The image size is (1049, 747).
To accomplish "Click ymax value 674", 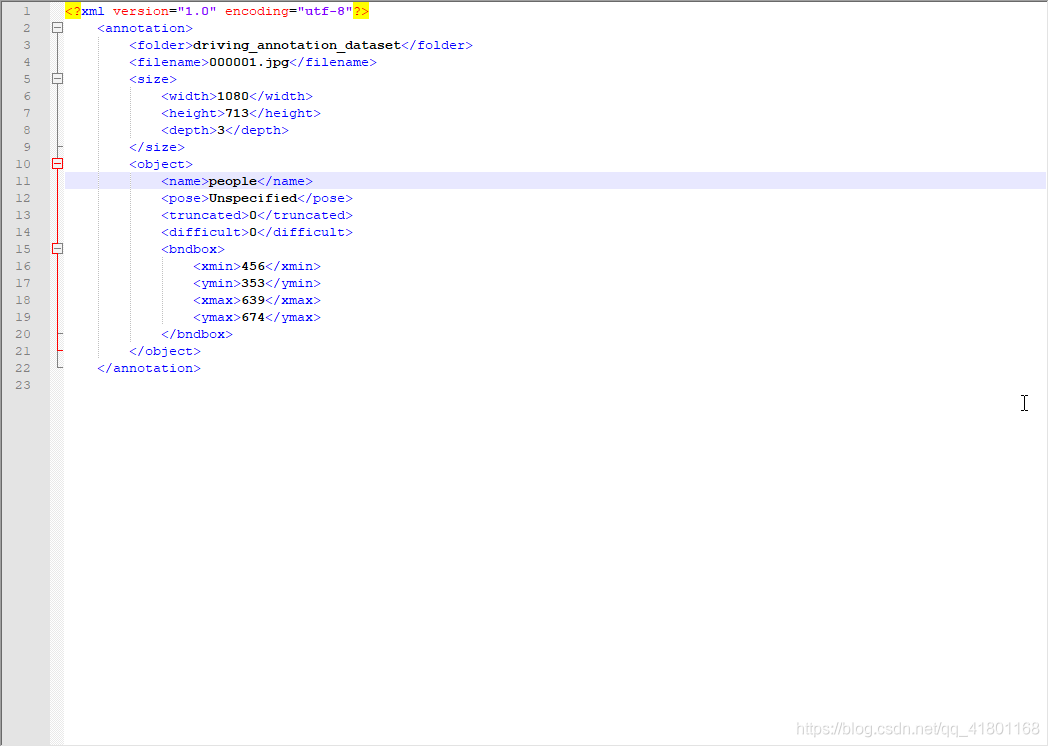I will click(253, 317).
